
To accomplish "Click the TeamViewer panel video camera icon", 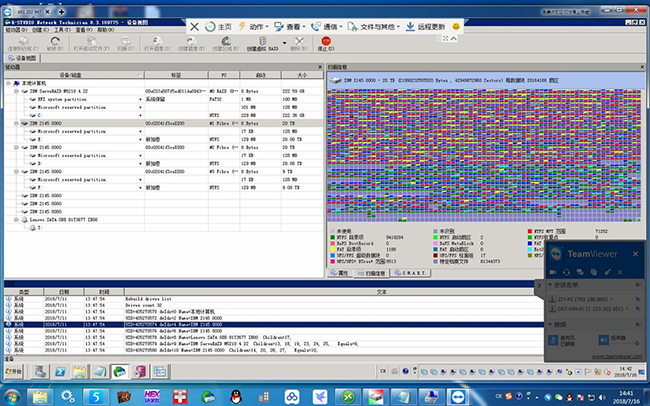I will pos(553,272).
